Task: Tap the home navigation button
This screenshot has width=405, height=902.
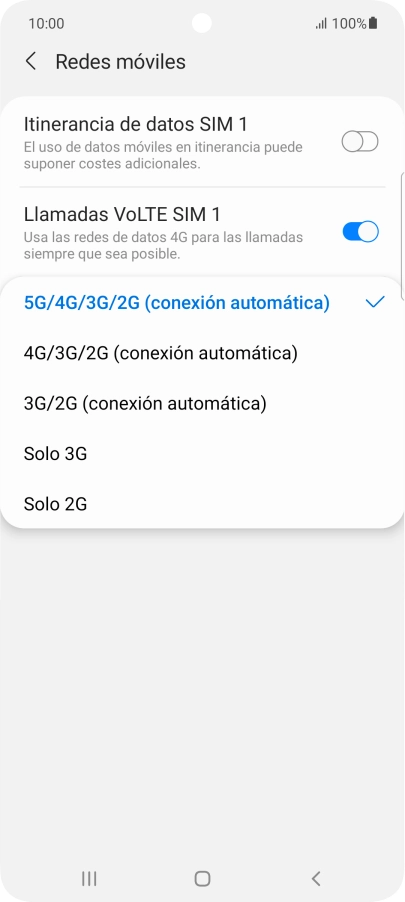Action: (x=202, y=878)
